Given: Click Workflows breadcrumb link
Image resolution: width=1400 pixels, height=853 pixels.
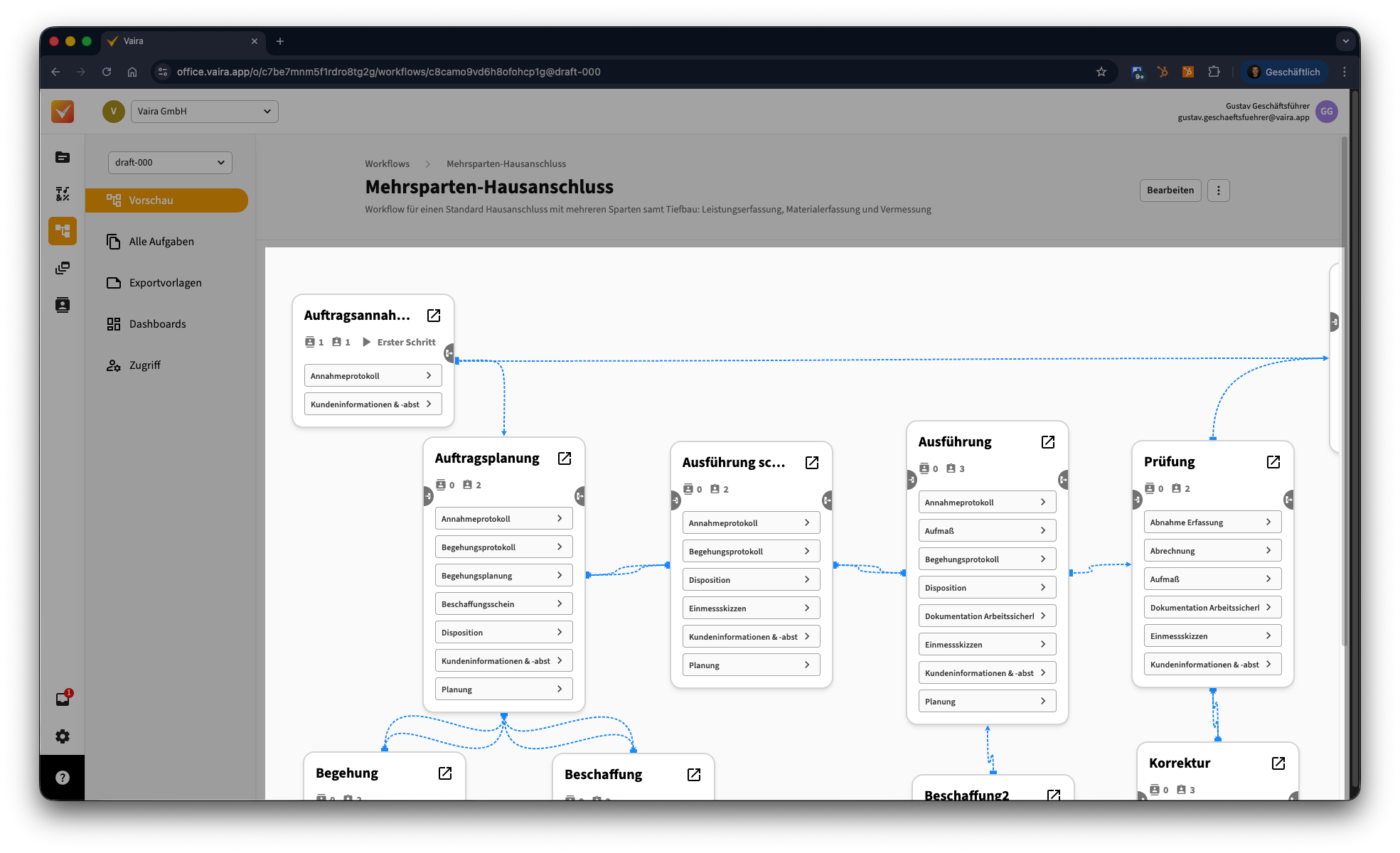Looking at the screenshot, I should [387, 164].
